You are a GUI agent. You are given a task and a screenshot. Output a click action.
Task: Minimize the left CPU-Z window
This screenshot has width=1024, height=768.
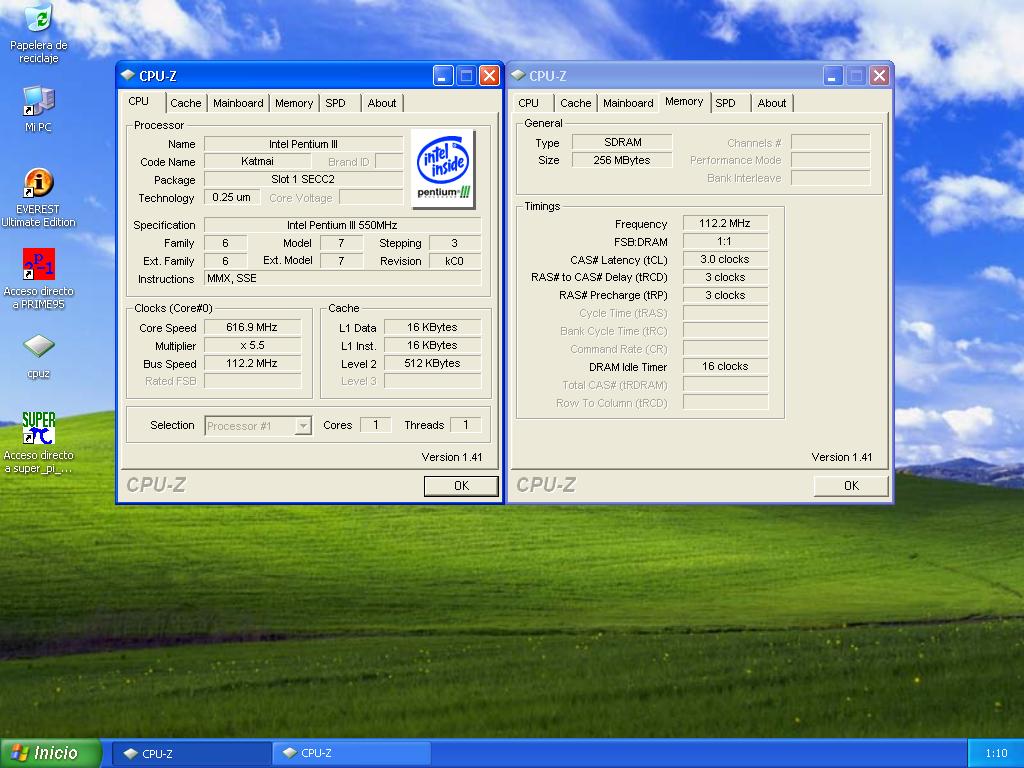coord(443,76)
